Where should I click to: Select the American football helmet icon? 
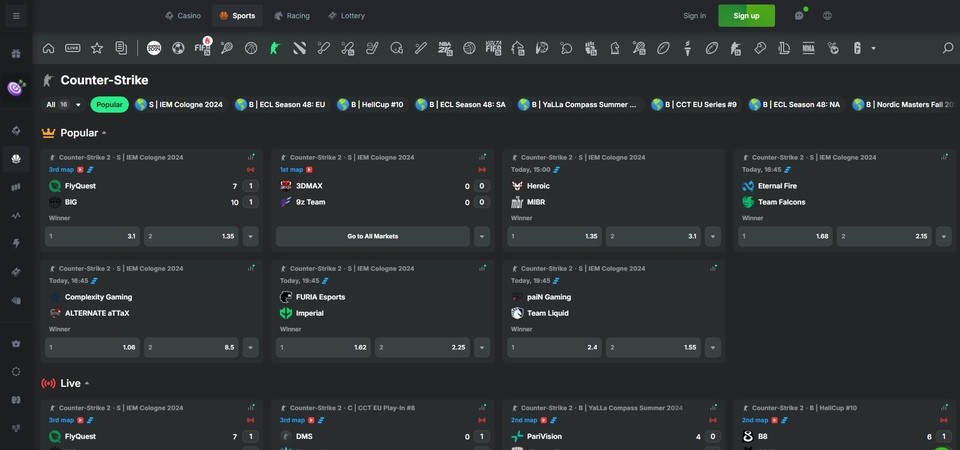396,48
